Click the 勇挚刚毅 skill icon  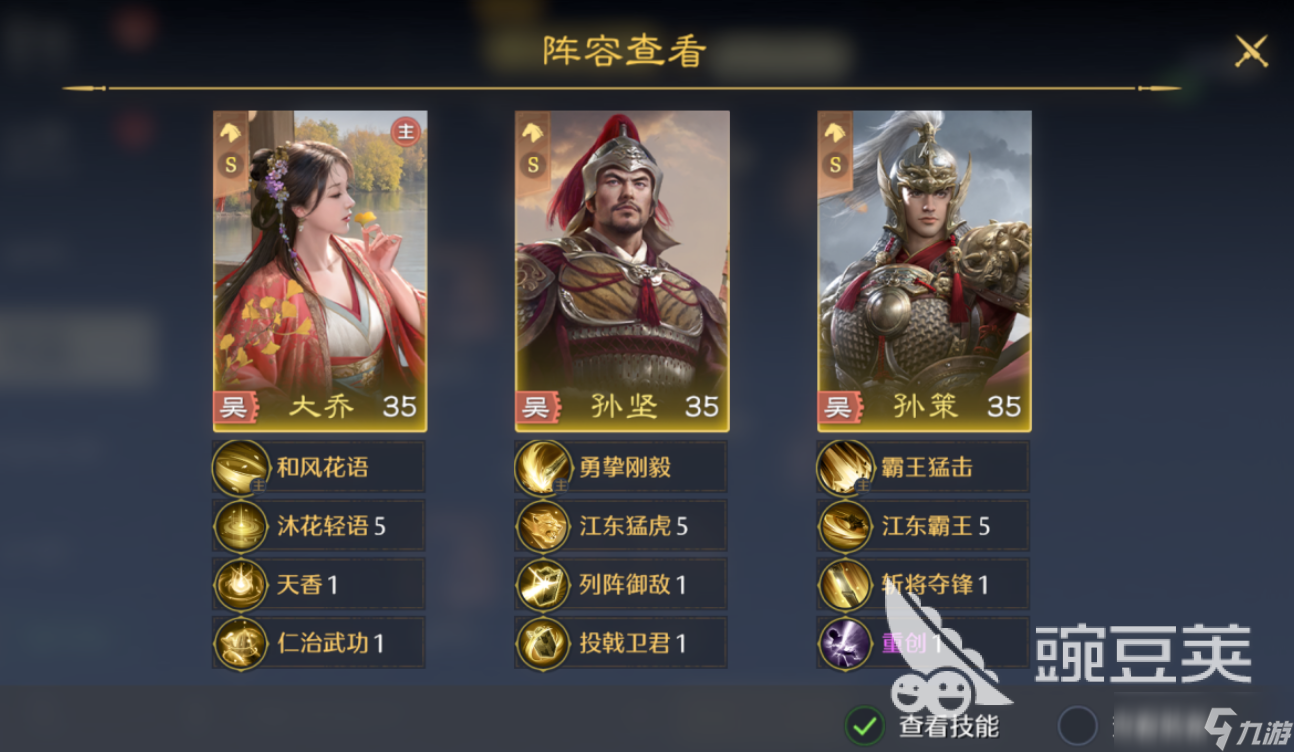pyautogui.click(x=544, y=468)
